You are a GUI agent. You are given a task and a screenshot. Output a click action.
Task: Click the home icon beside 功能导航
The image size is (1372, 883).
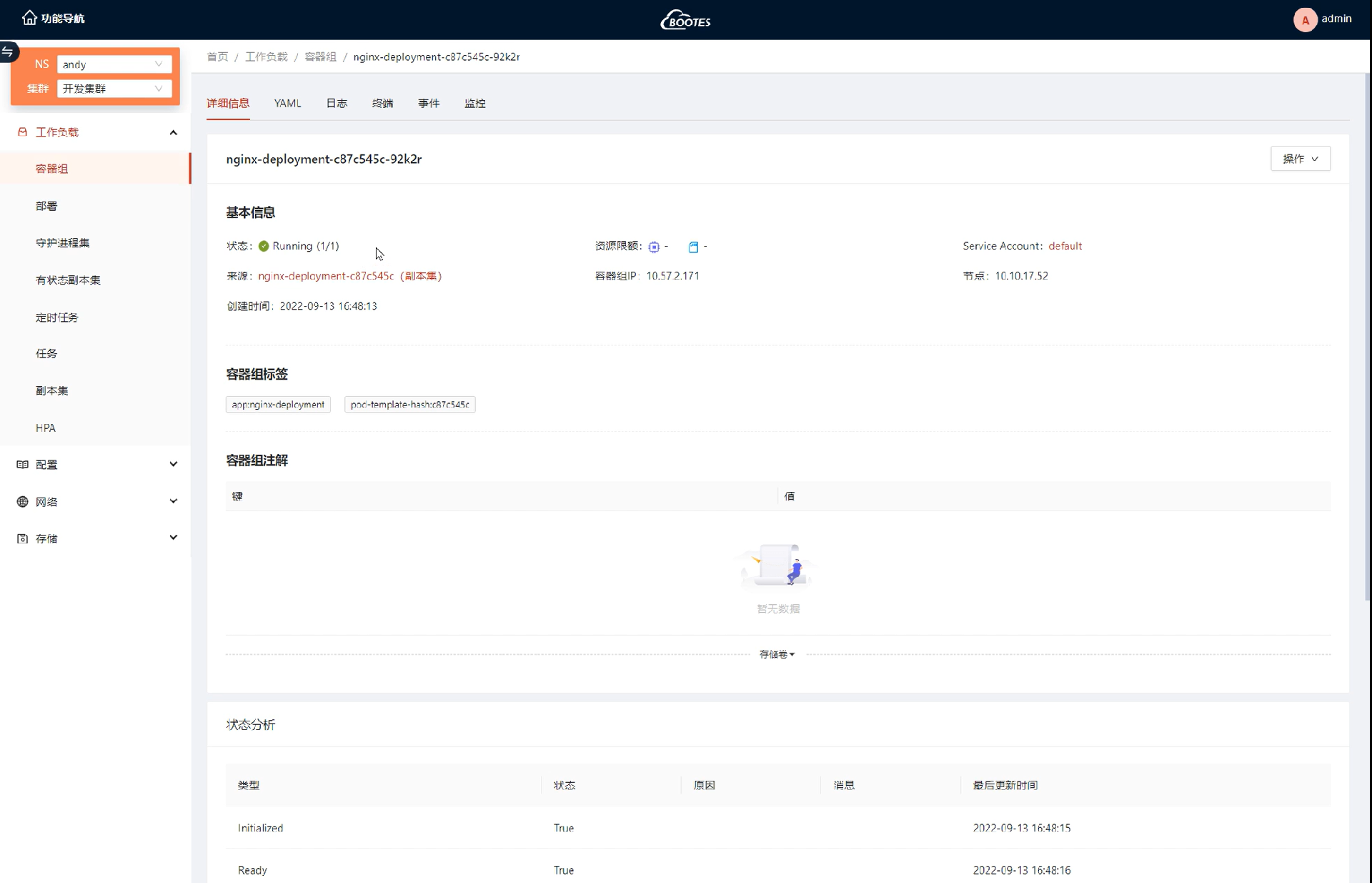coord(29,18)
